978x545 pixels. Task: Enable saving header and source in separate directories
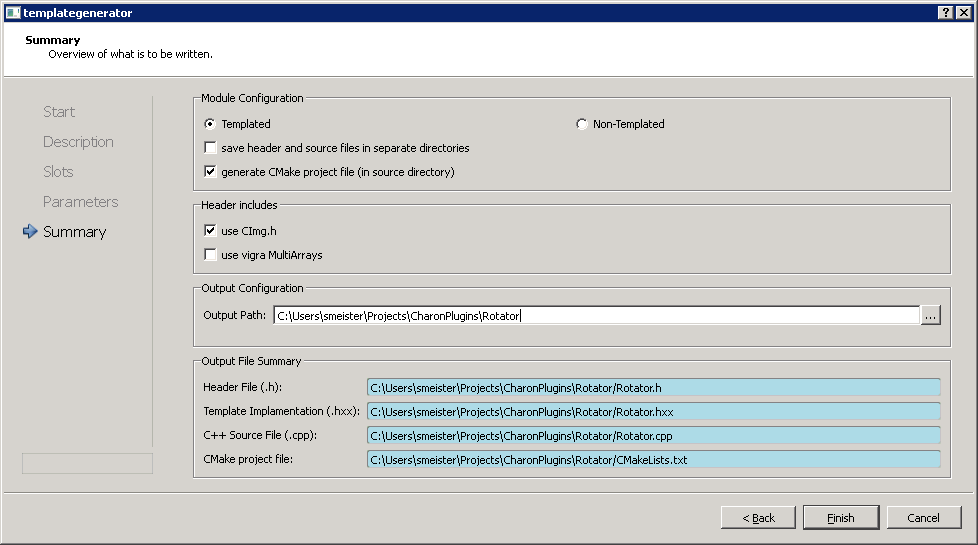(x=210, y=148)
